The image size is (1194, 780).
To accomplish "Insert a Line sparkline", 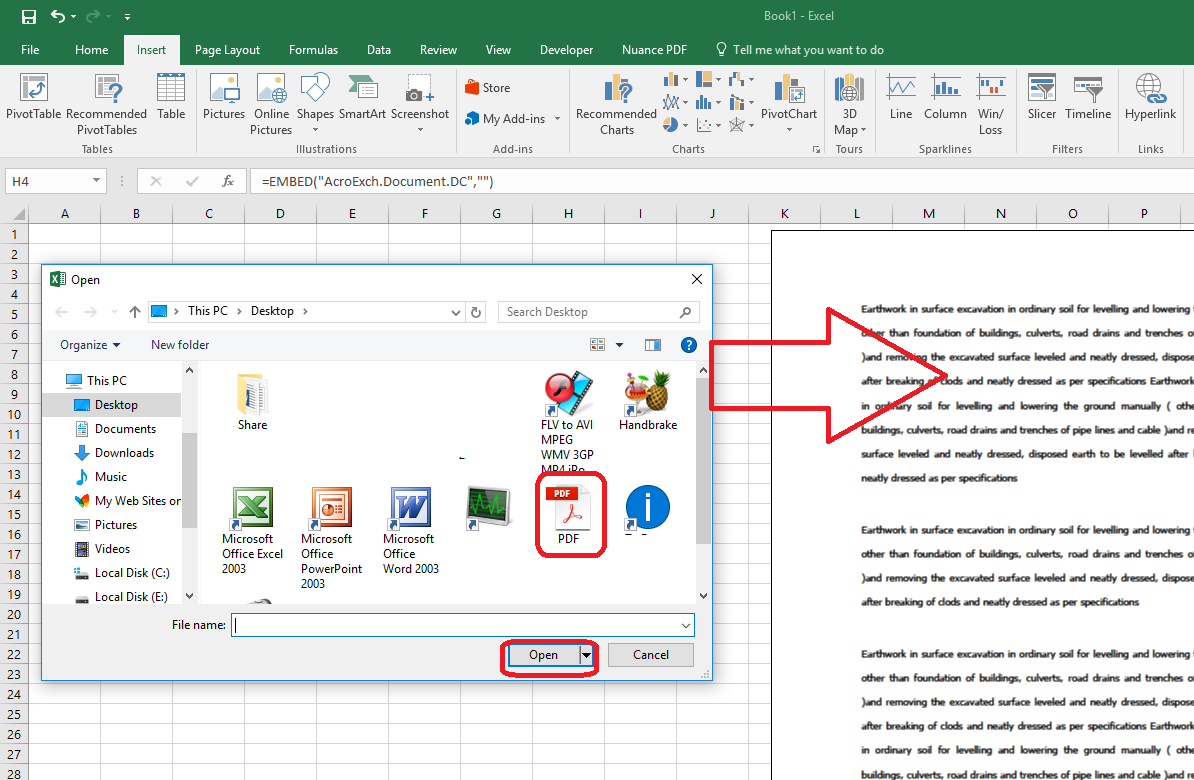I will (901, 97).
